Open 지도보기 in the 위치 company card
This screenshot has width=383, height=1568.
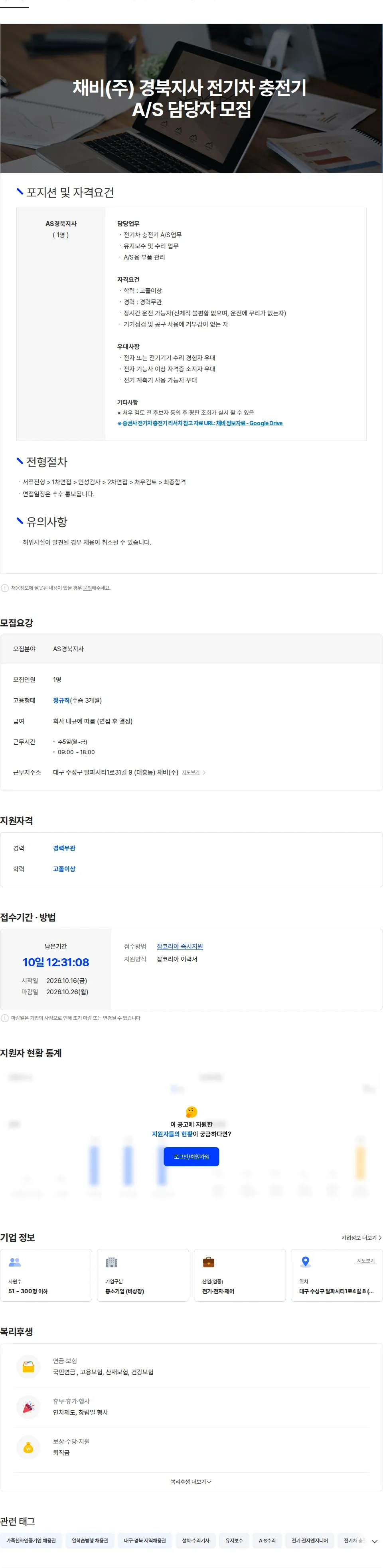[365, 1261]
